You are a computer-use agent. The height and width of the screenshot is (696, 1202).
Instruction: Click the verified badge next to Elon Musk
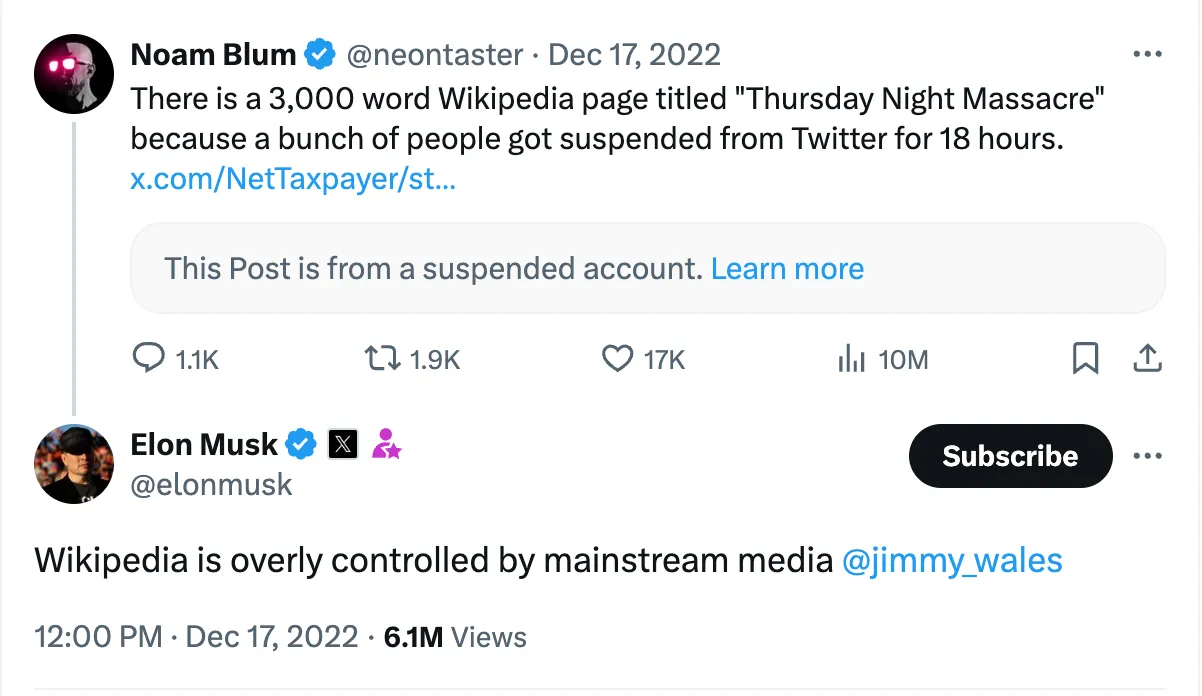(x=302, y=444)
